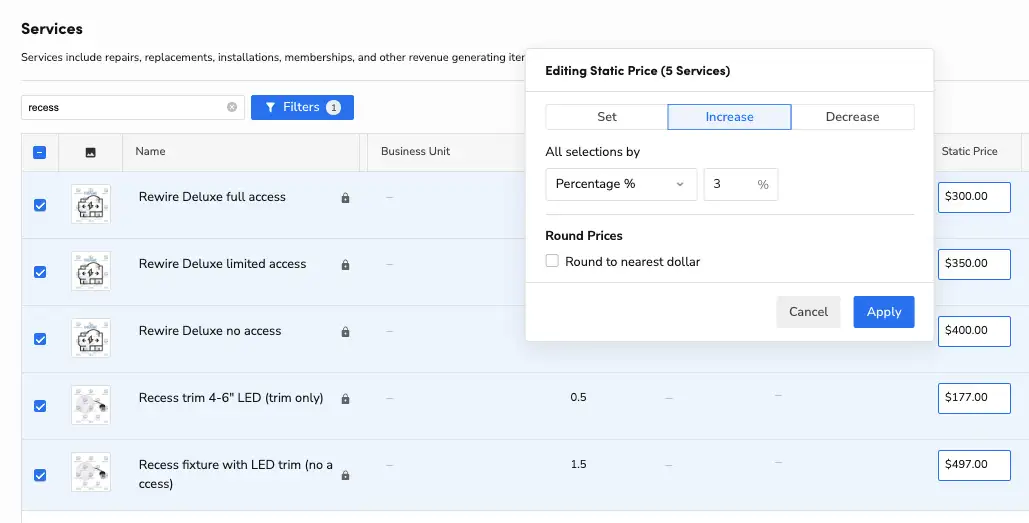The height and width of the screenshot is (523, 1029).
Task: Click lock icon next to Rewire Deluxe no access
Action: (345, 332)
